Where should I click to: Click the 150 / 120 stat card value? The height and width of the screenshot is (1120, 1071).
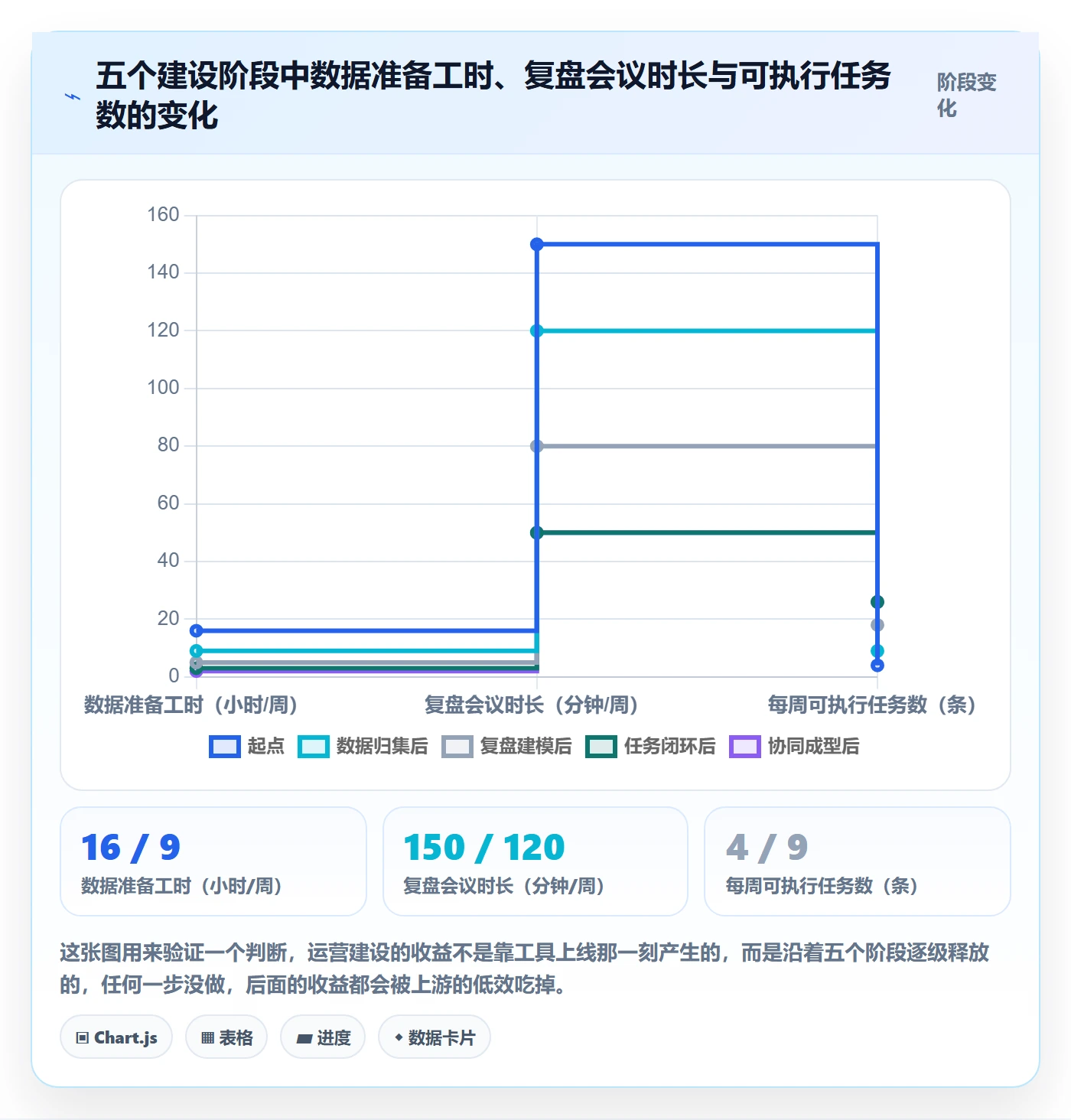484,848
